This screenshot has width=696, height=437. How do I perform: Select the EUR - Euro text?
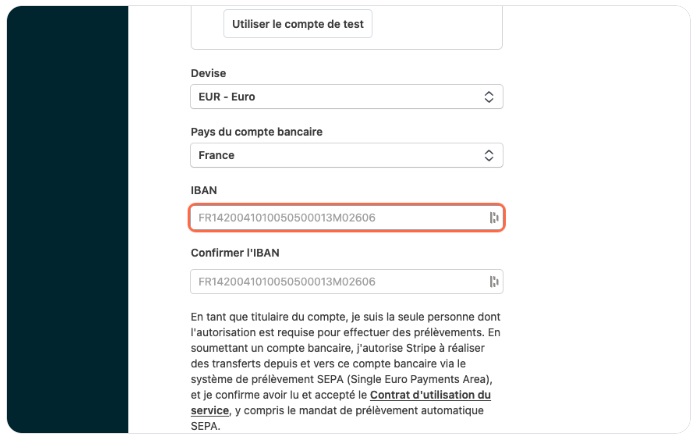[227, 97]
